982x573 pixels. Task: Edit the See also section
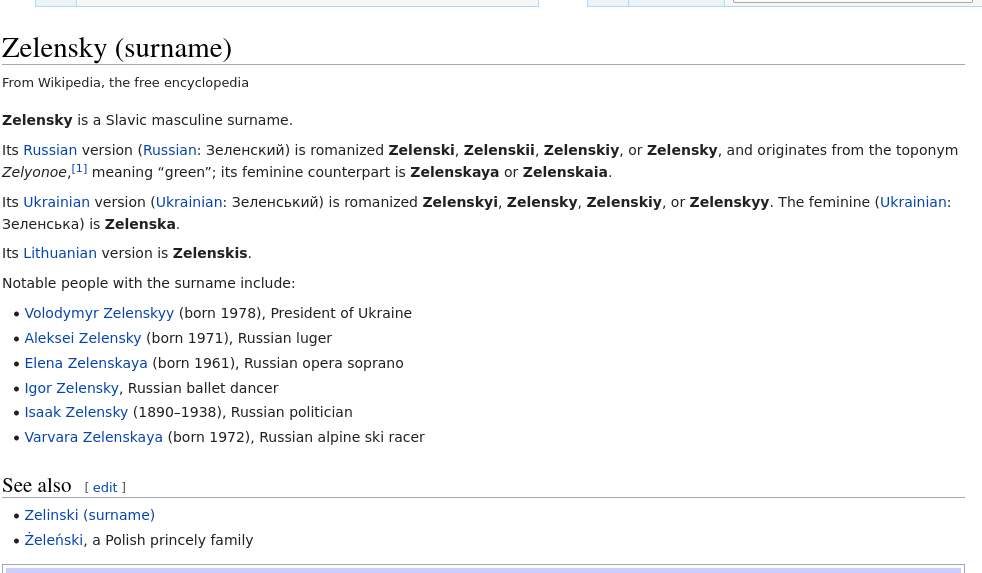[x=105, y=487]
